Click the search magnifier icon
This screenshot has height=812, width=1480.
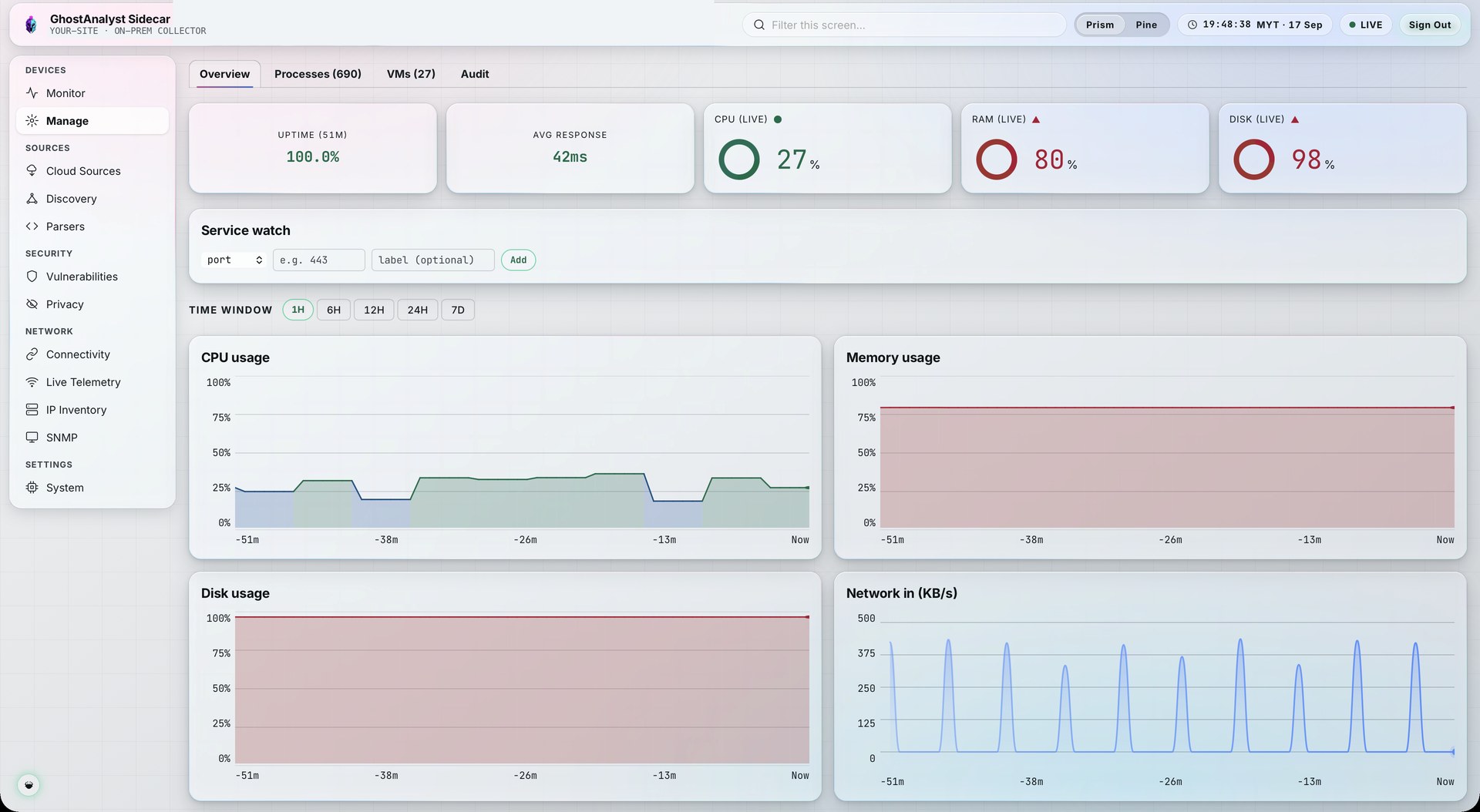759,25
